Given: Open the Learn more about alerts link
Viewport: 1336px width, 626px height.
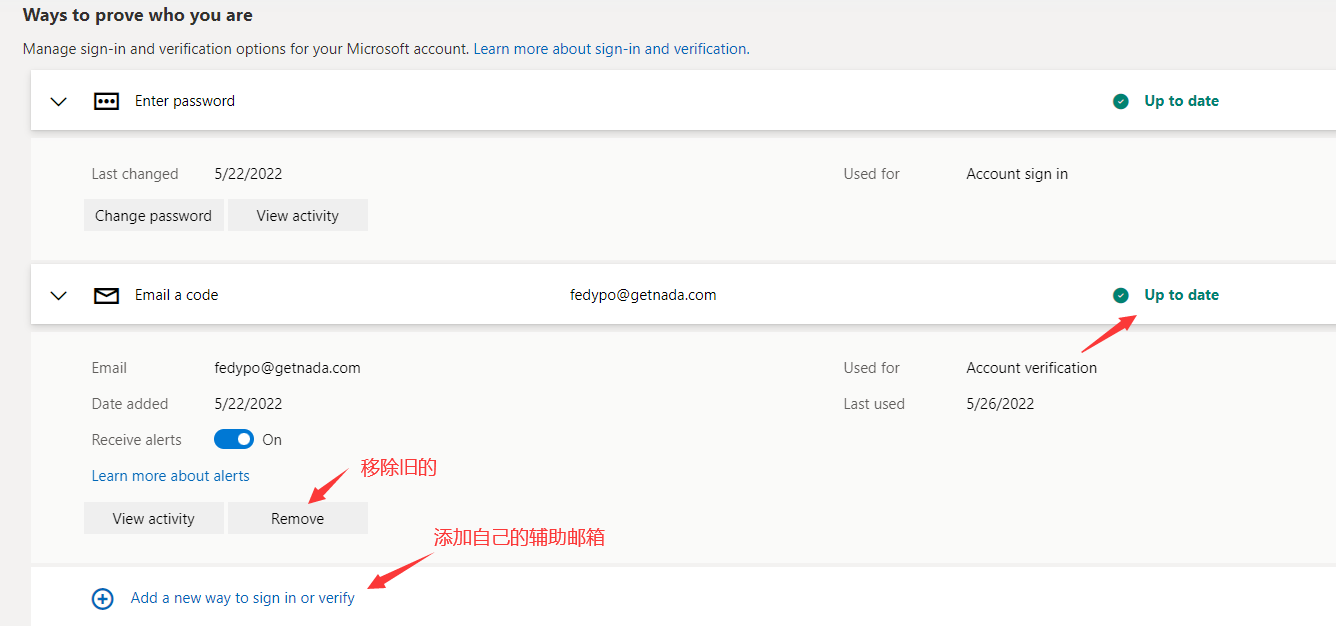Looking at the screenshot, I should pyautogui.click(x=170, y=476).
